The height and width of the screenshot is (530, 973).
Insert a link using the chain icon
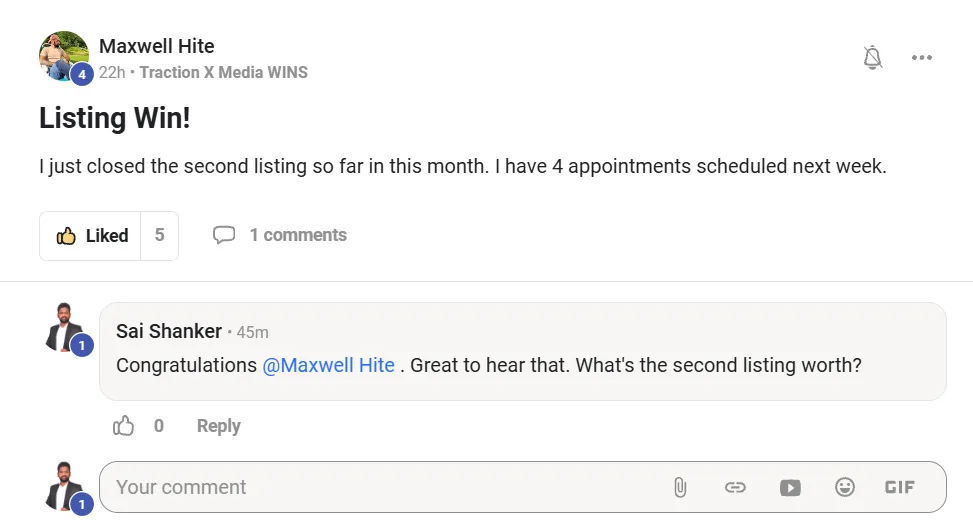[735, 487]
